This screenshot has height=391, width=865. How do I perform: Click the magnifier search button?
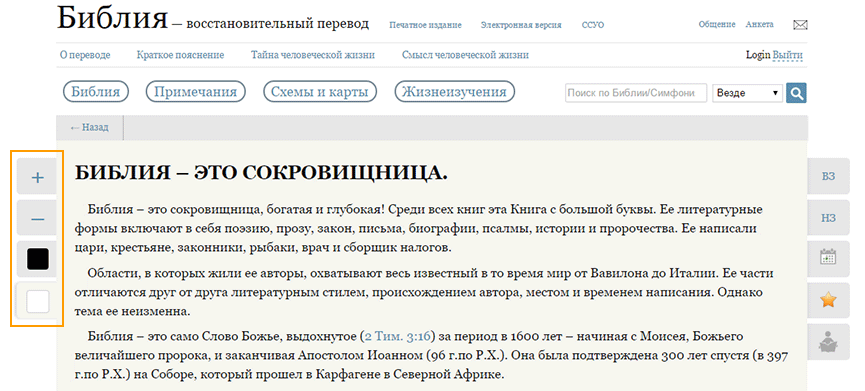click(796, 93)
